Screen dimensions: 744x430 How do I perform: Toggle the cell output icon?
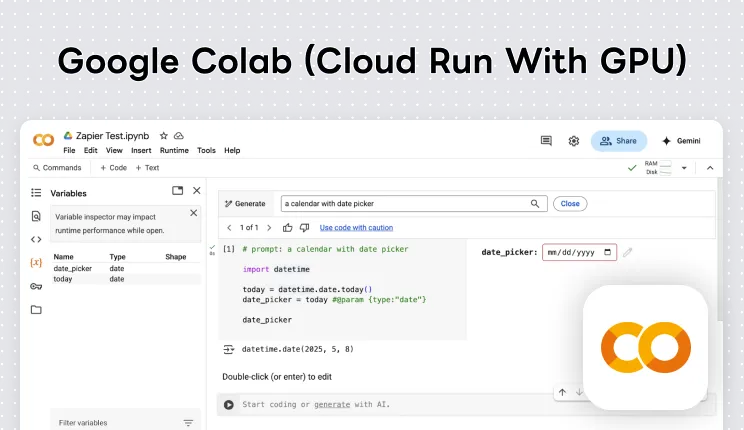pos(229,349)
